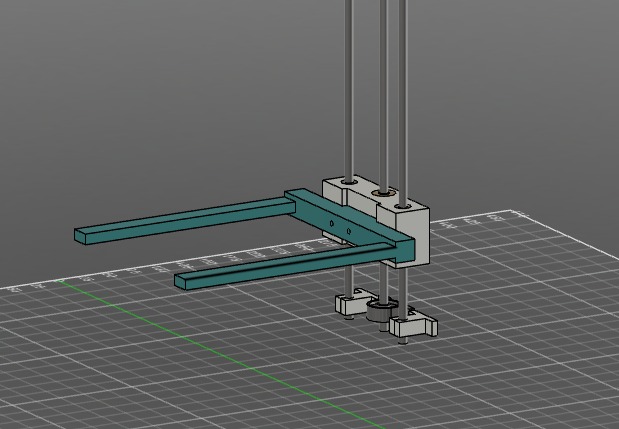Select the central threaded lead screw rod

pyautogui.click(x=384, y=95)
